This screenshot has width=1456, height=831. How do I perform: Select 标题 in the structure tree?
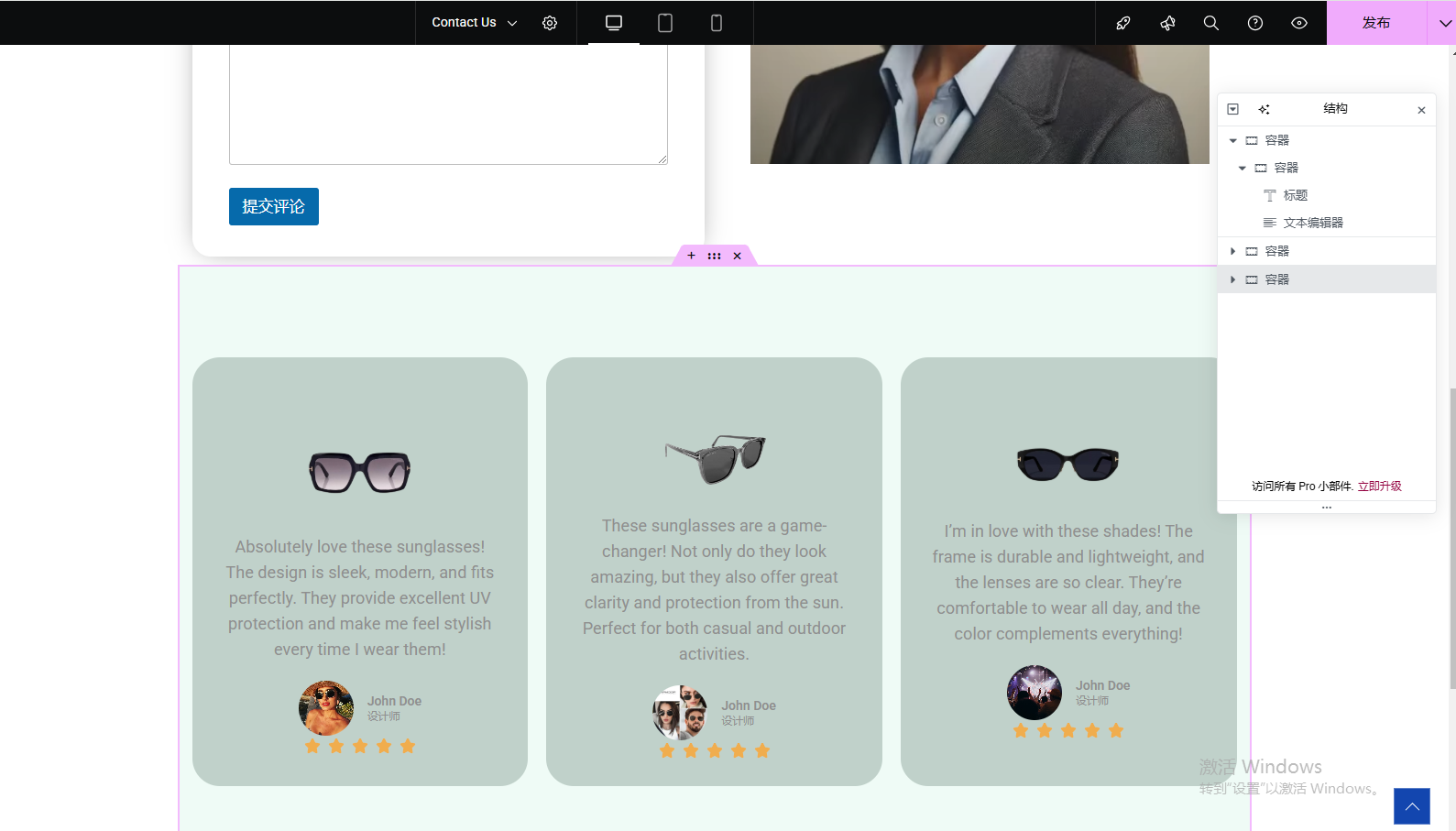pyautogui.click(x=1295, y=195)
